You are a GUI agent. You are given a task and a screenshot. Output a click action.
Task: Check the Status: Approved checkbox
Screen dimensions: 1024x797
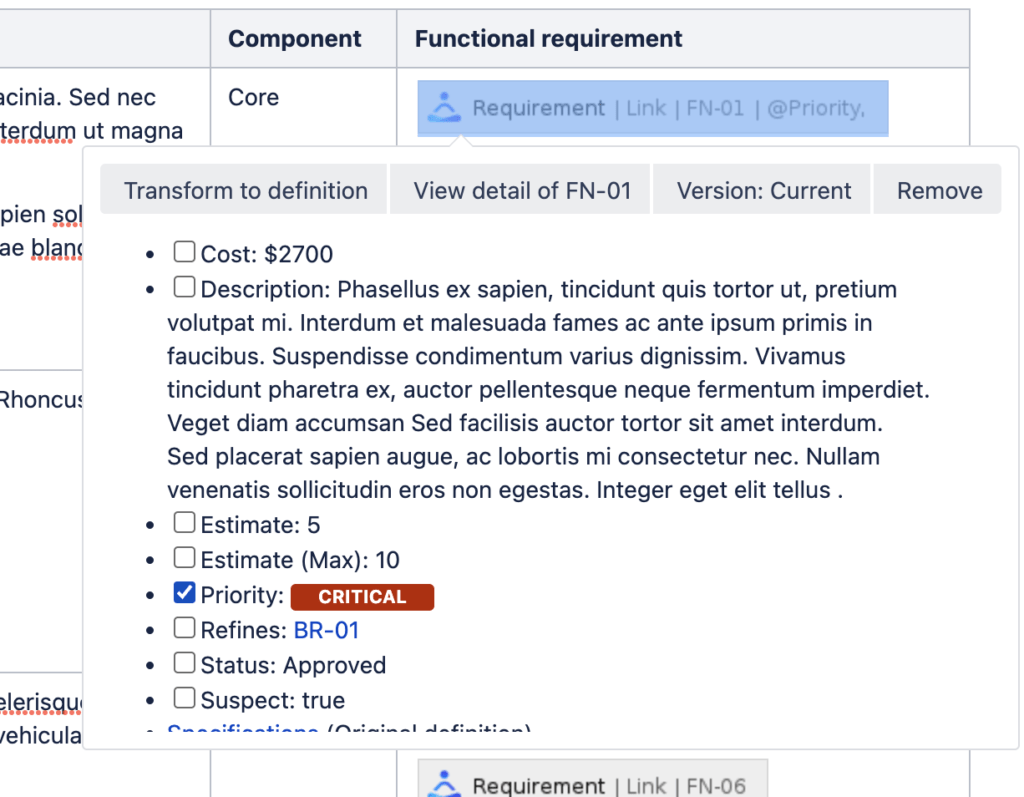coord(184,662)
